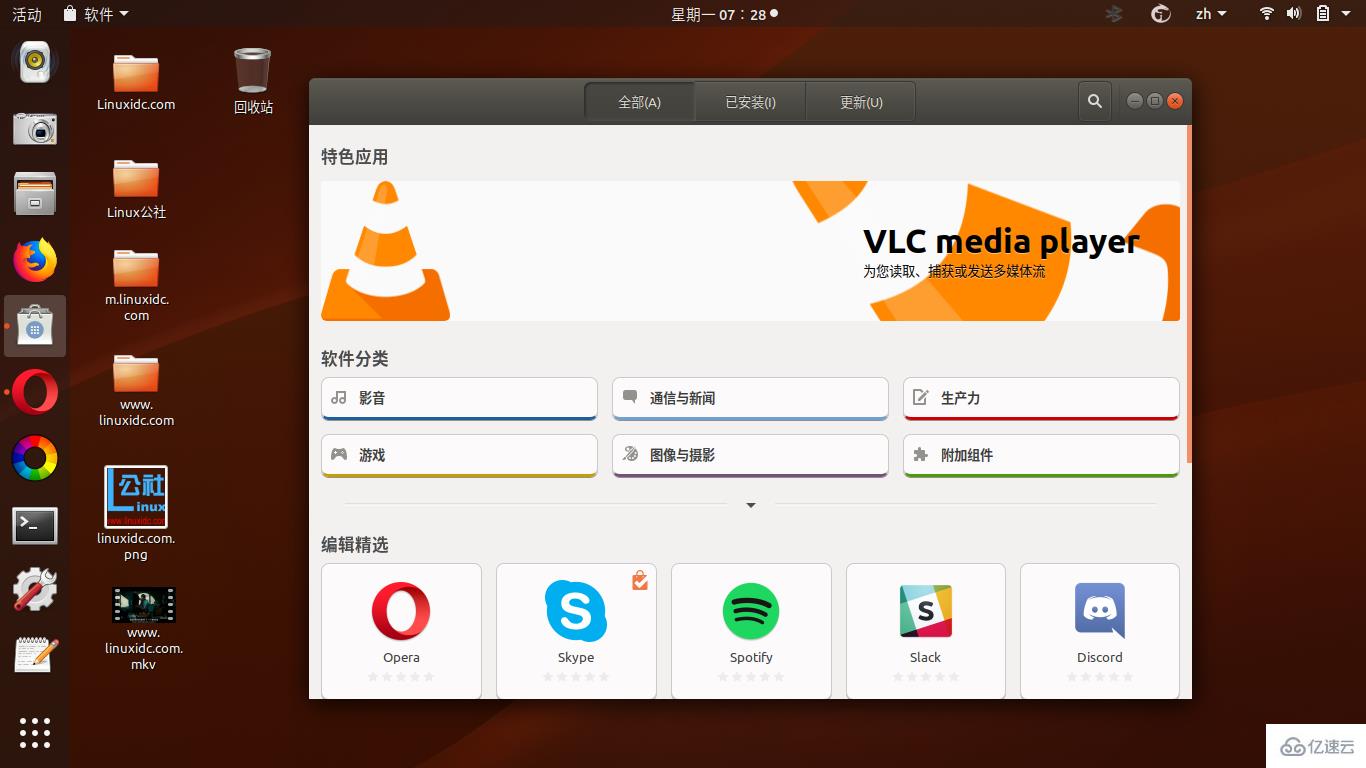The height and width of the screenshot is (768, 1366).
Task: Open the system menu arrow at top right
Action: click(1347, 14)
